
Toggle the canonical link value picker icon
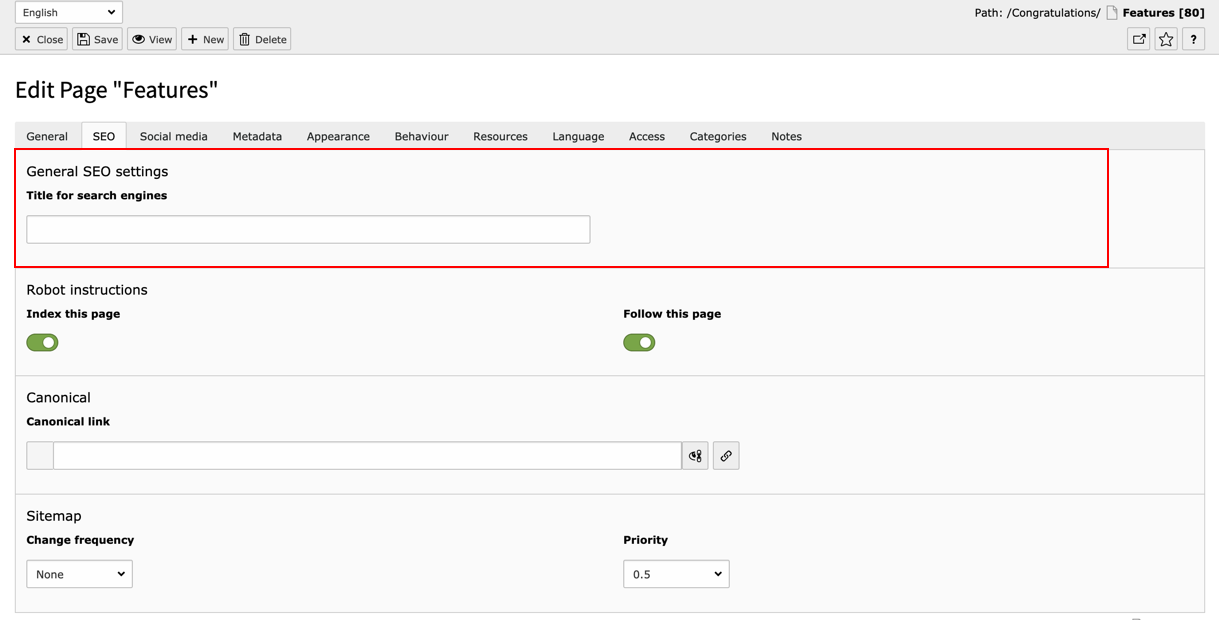pyautogui.click(x=695, y=456)
